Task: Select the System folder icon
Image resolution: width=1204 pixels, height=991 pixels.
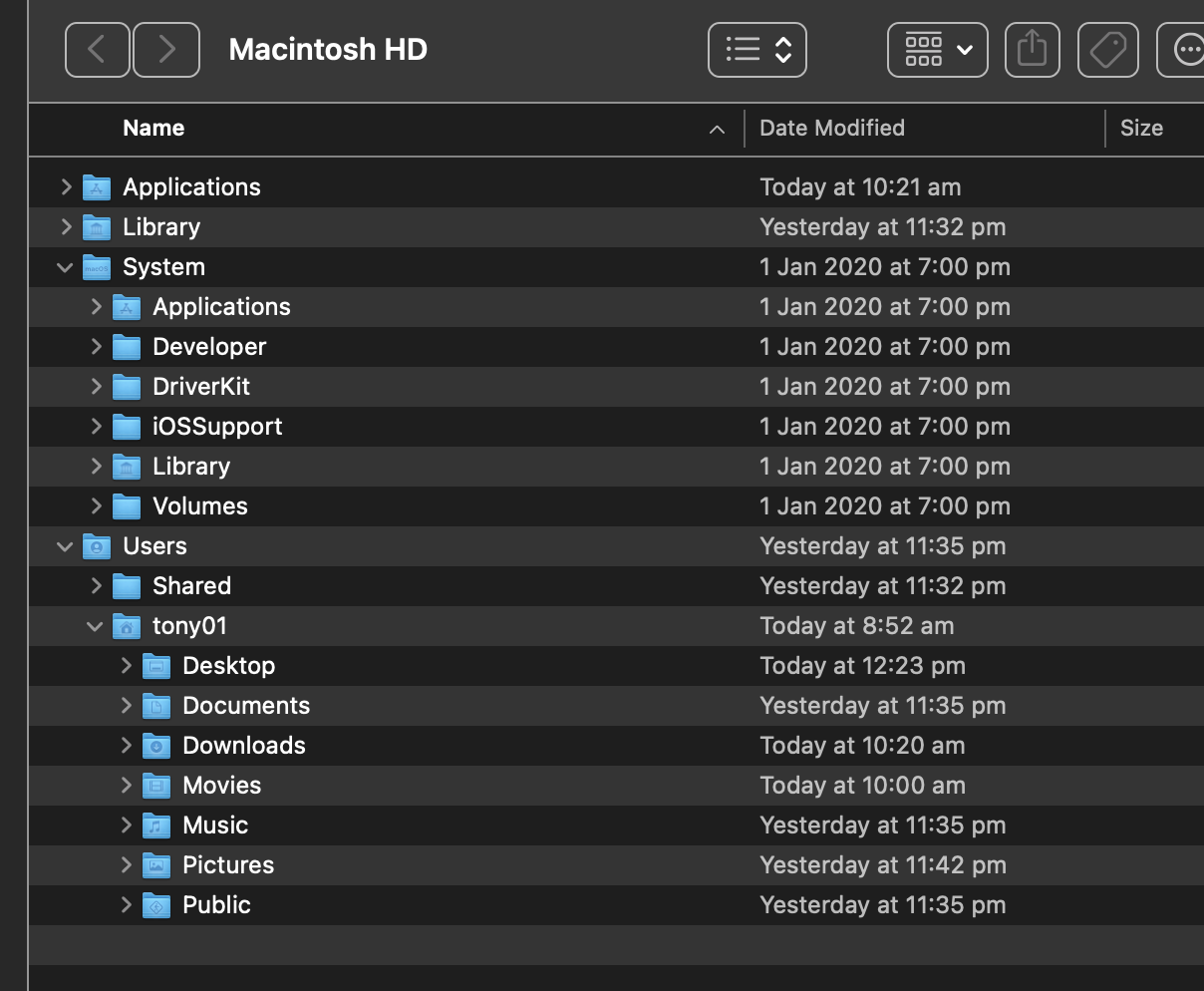Action: click(x=97, y=267)
